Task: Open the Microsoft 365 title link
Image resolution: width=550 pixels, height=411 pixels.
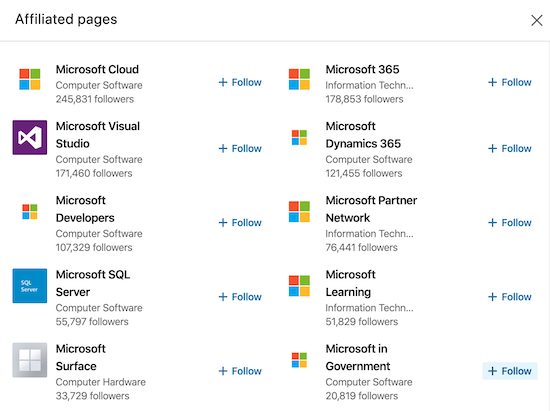Action: click(362, 69)
